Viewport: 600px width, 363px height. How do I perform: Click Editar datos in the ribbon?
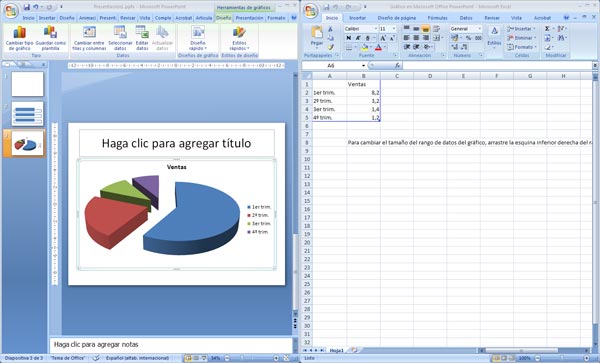142,38
